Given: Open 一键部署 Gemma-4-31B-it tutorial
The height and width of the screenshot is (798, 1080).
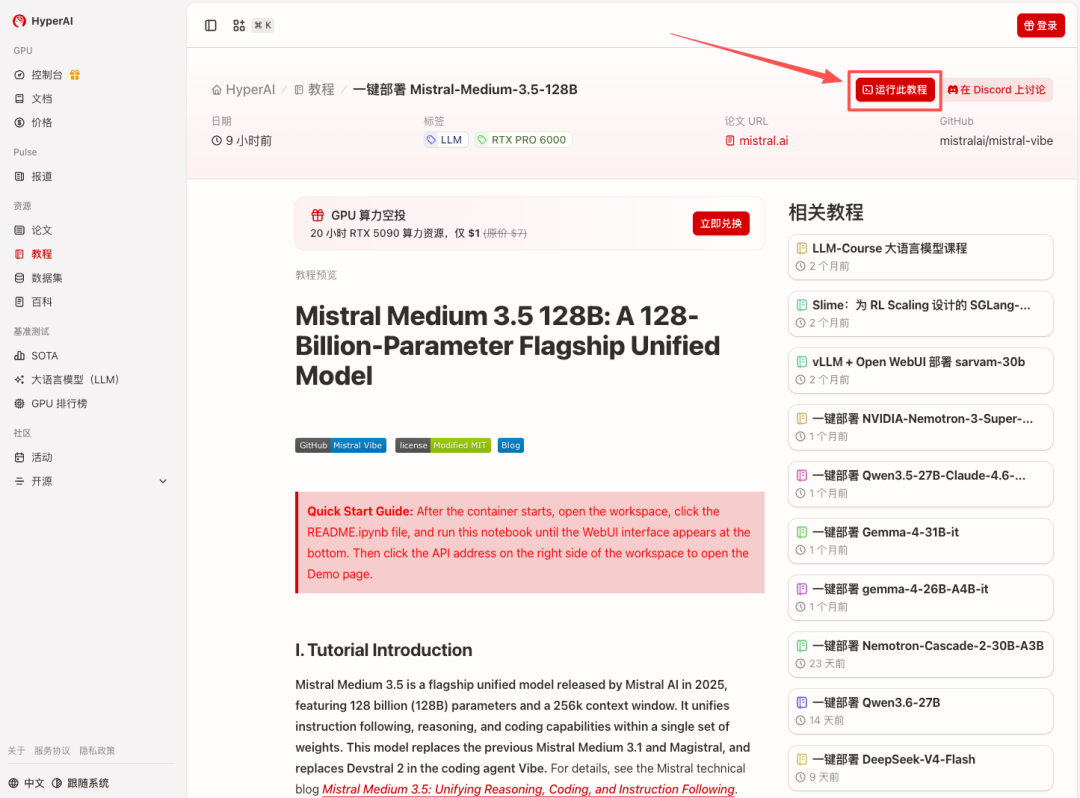Looking at the screenshot, I should click(x=920, y=541).
